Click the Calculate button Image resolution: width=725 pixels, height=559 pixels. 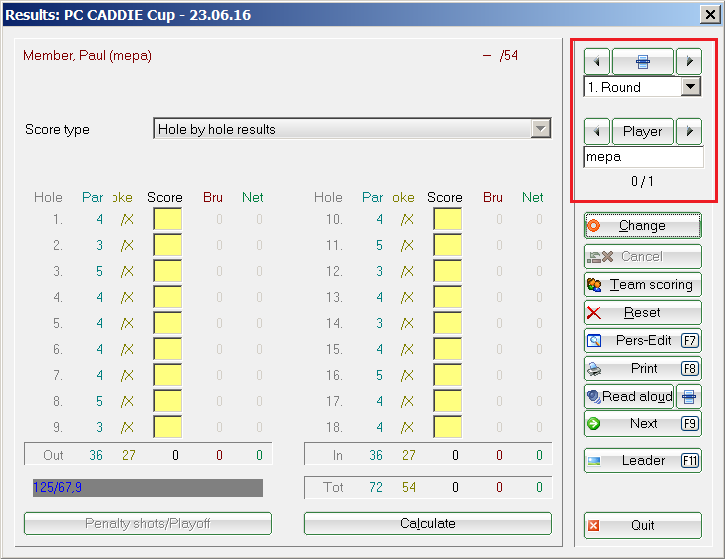[428, 523]
